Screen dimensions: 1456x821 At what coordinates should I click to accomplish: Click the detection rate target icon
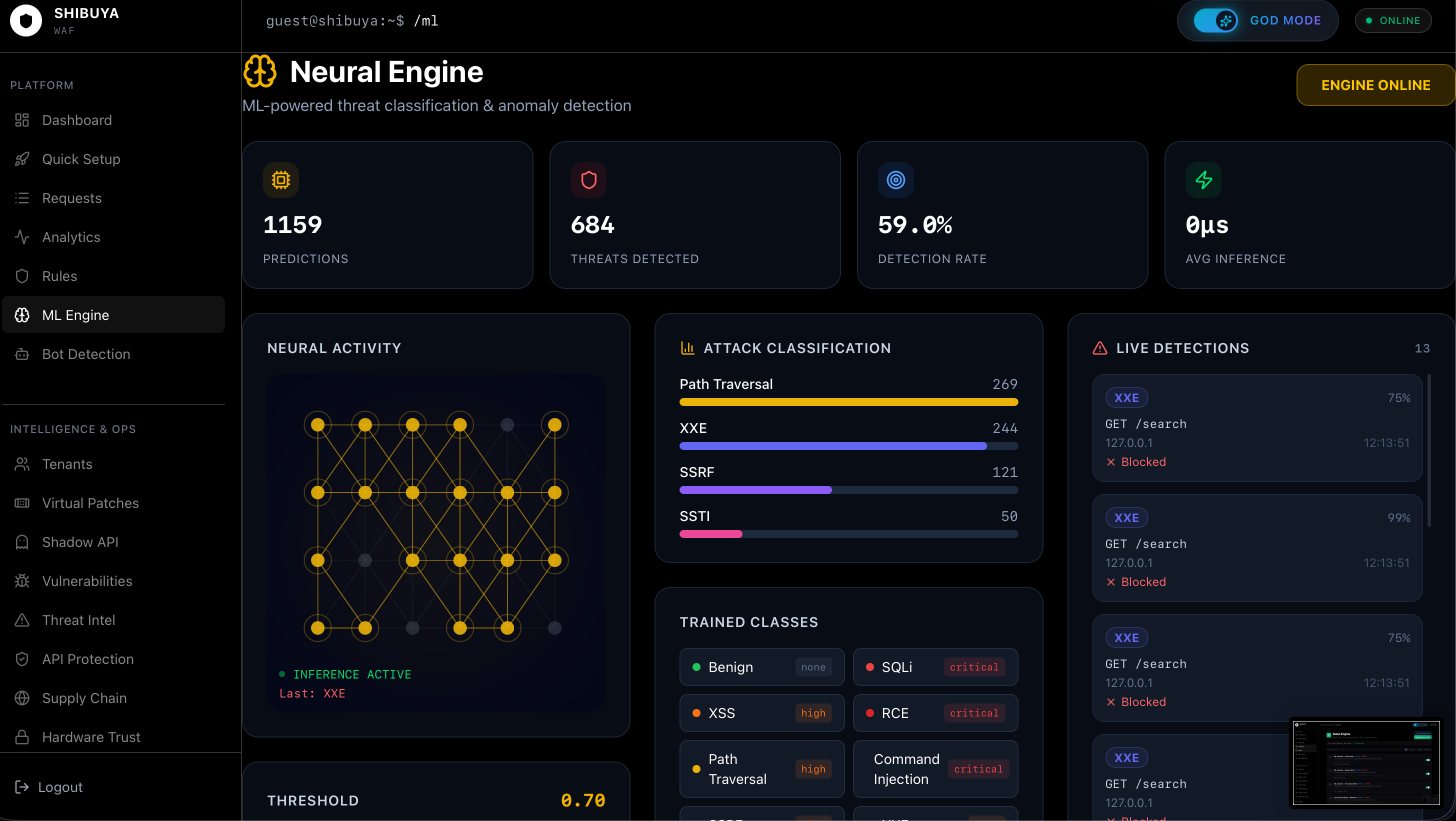point(895,180)
